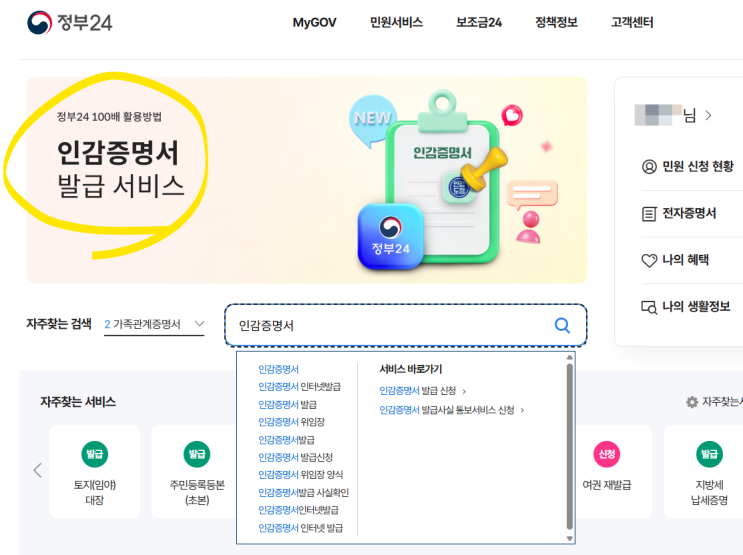Click the 신청 badge for 여권 재발급

tap(607, 454)
